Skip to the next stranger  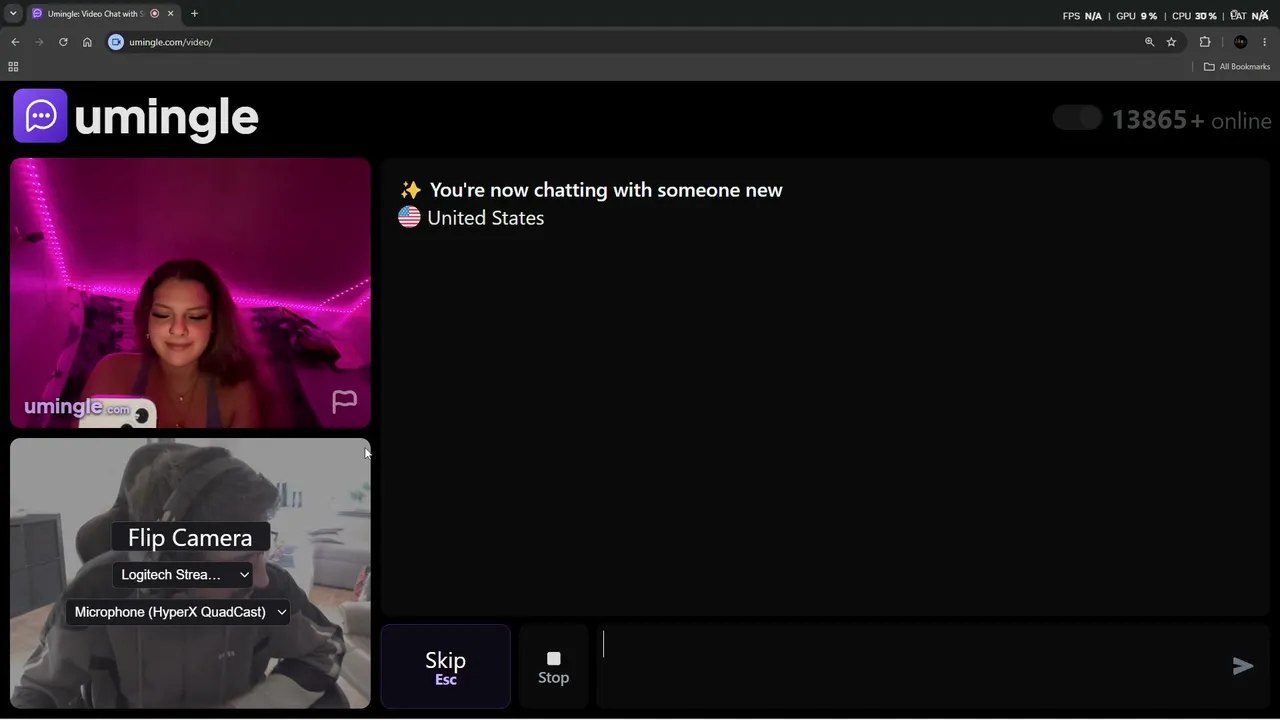click(446, 666)
